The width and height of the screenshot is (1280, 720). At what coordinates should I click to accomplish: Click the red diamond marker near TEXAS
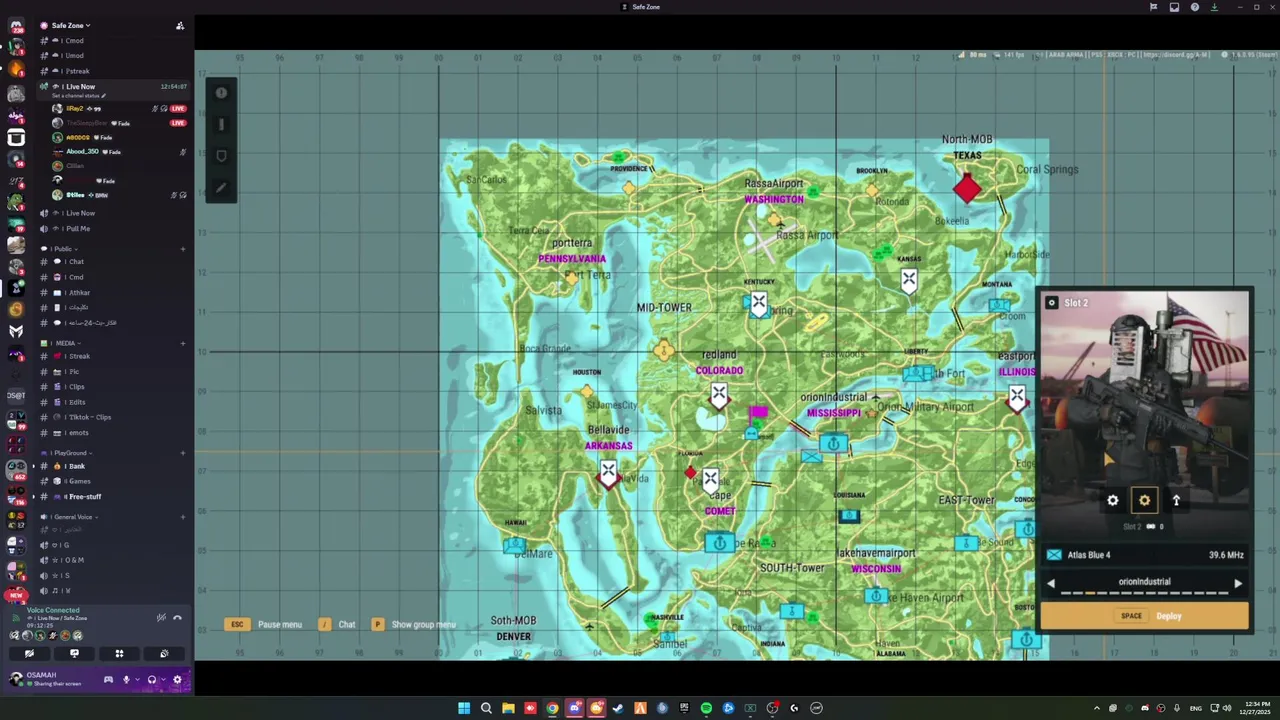[967, 188]
